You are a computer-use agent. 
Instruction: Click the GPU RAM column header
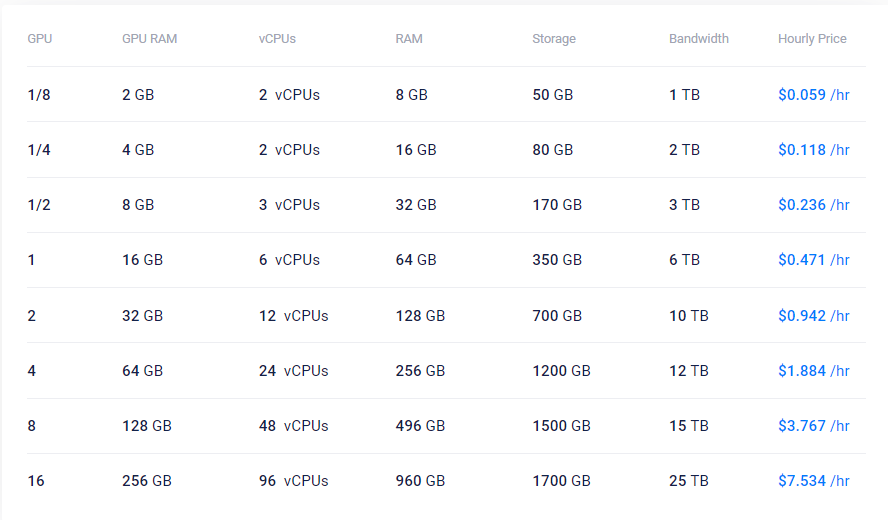[149, 39]
